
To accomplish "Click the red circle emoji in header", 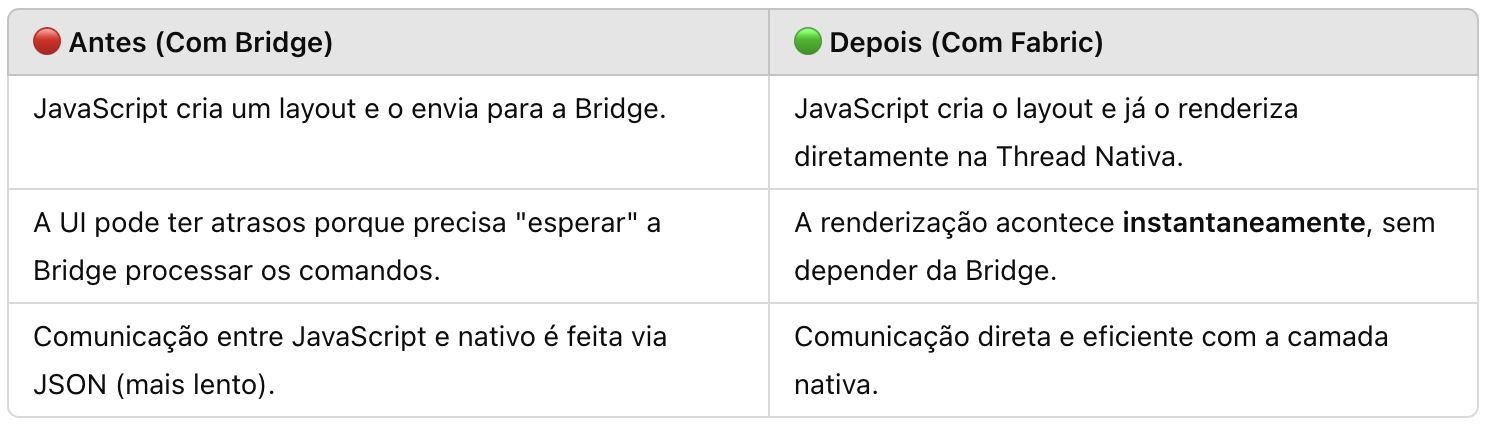I will click(46, 42).
